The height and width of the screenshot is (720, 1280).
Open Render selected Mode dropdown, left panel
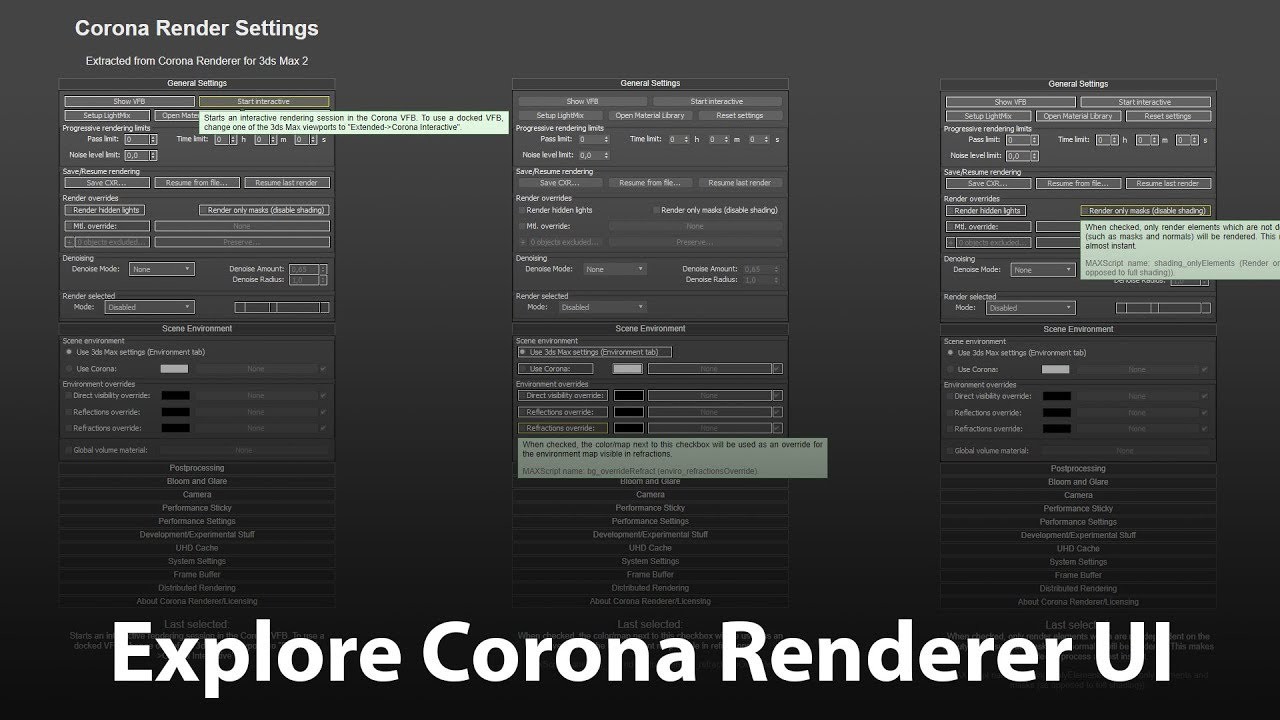[x=148, y=308]
